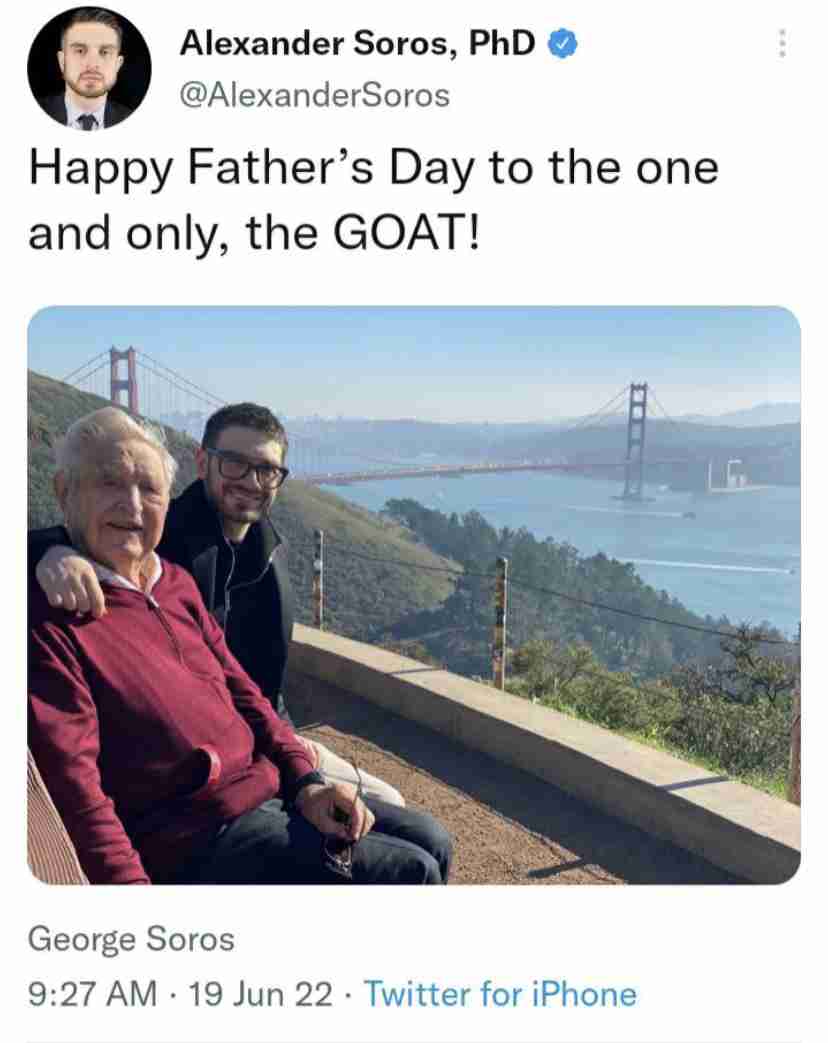Open the @AlexanderSoros handle link
Screen dimensions: 828x1043
pyautogui.click(x=315, y=95)
